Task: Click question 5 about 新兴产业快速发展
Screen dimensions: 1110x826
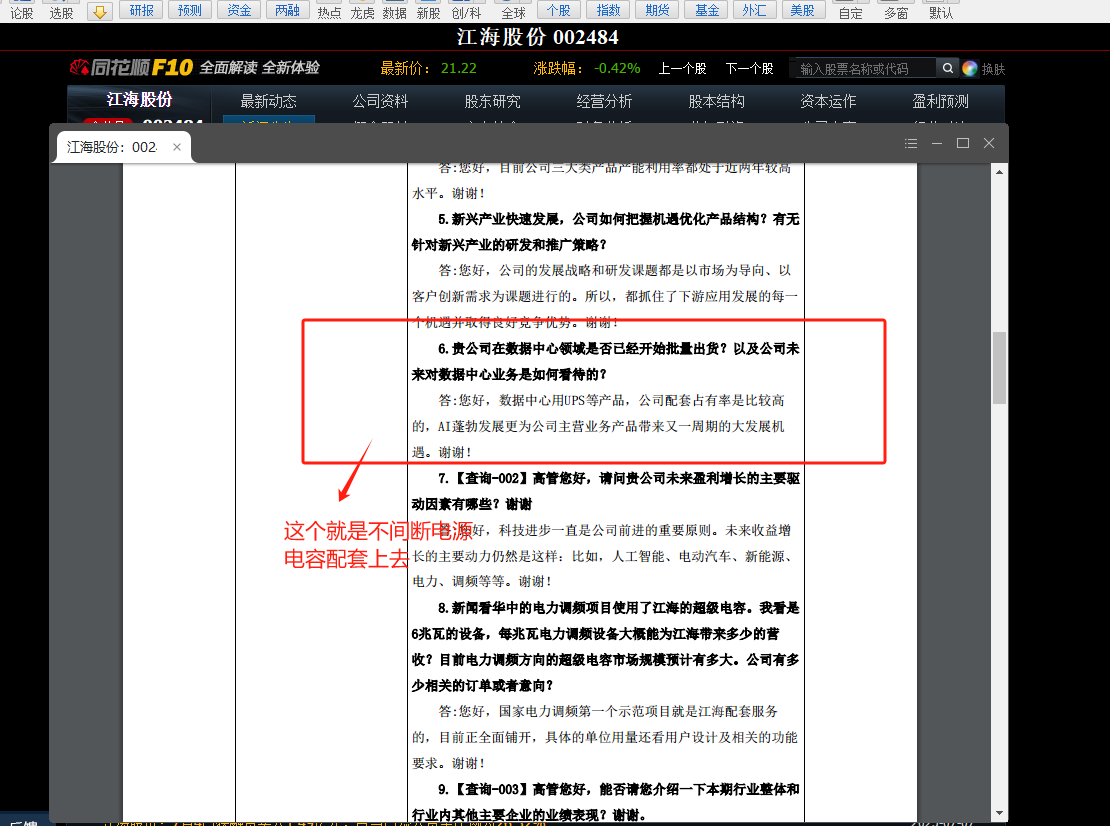Action: pos(605,232)
